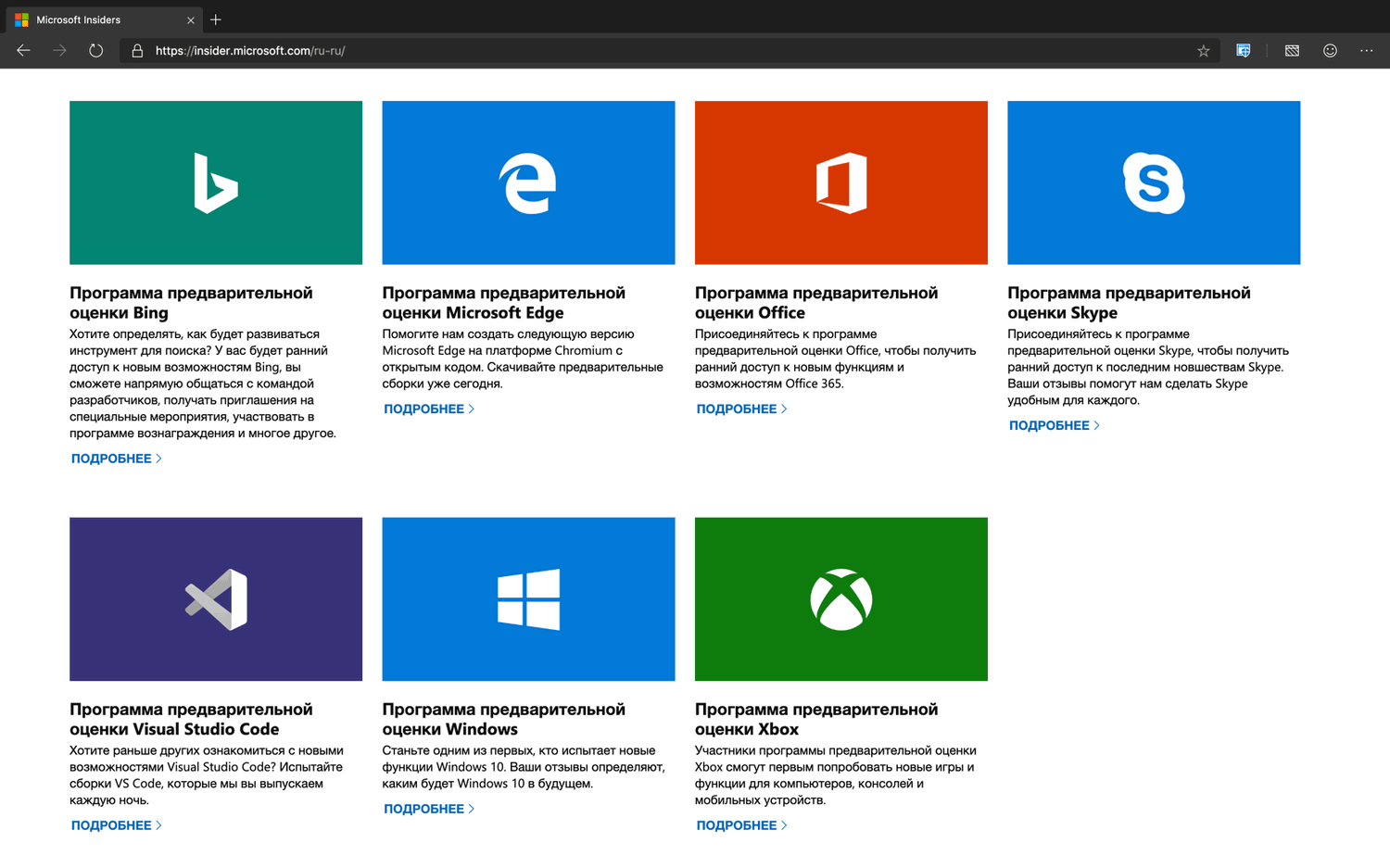
Task: Click the Xbox description starting 'Участники программы'
Action: 836,775
